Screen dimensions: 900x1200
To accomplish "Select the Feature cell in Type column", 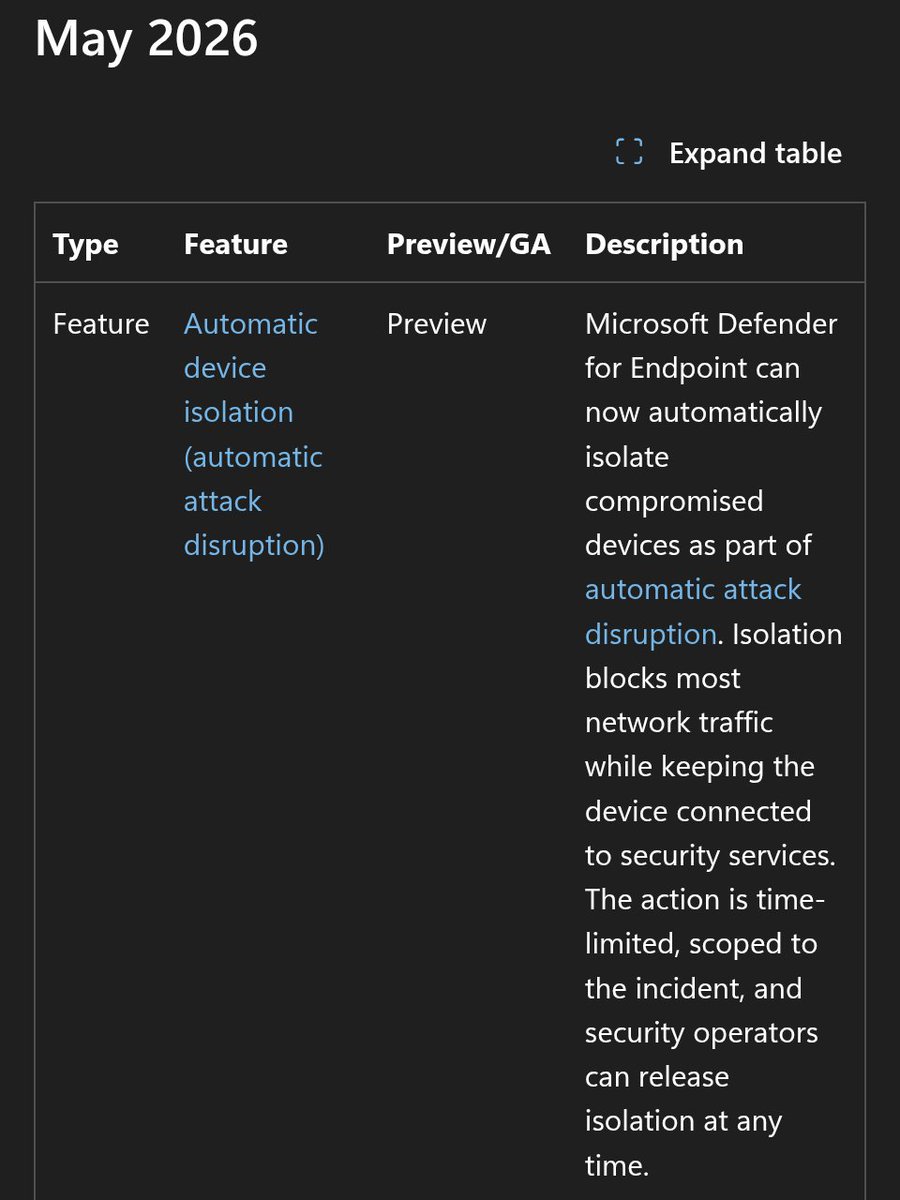I will (x=101, y=324).
